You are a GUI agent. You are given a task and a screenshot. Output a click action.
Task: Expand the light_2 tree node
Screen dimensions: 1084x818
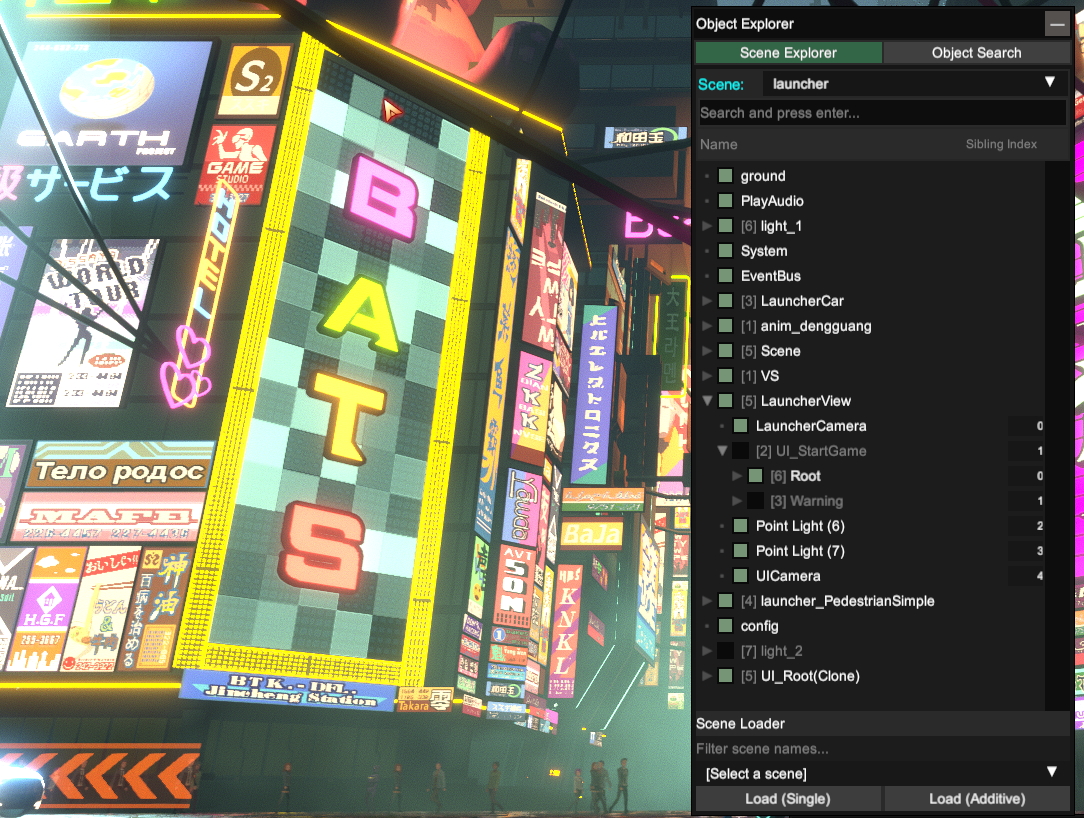(707, 651)
